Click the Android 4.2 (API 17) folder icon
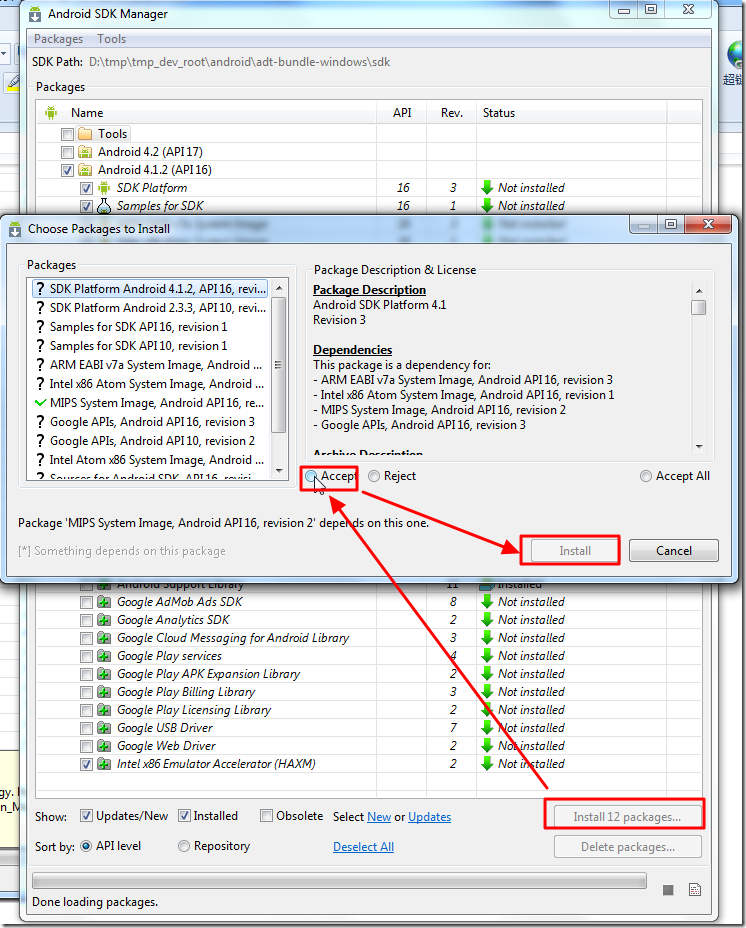The height and width of the screenshot is (928, 746). coord(85,152)
